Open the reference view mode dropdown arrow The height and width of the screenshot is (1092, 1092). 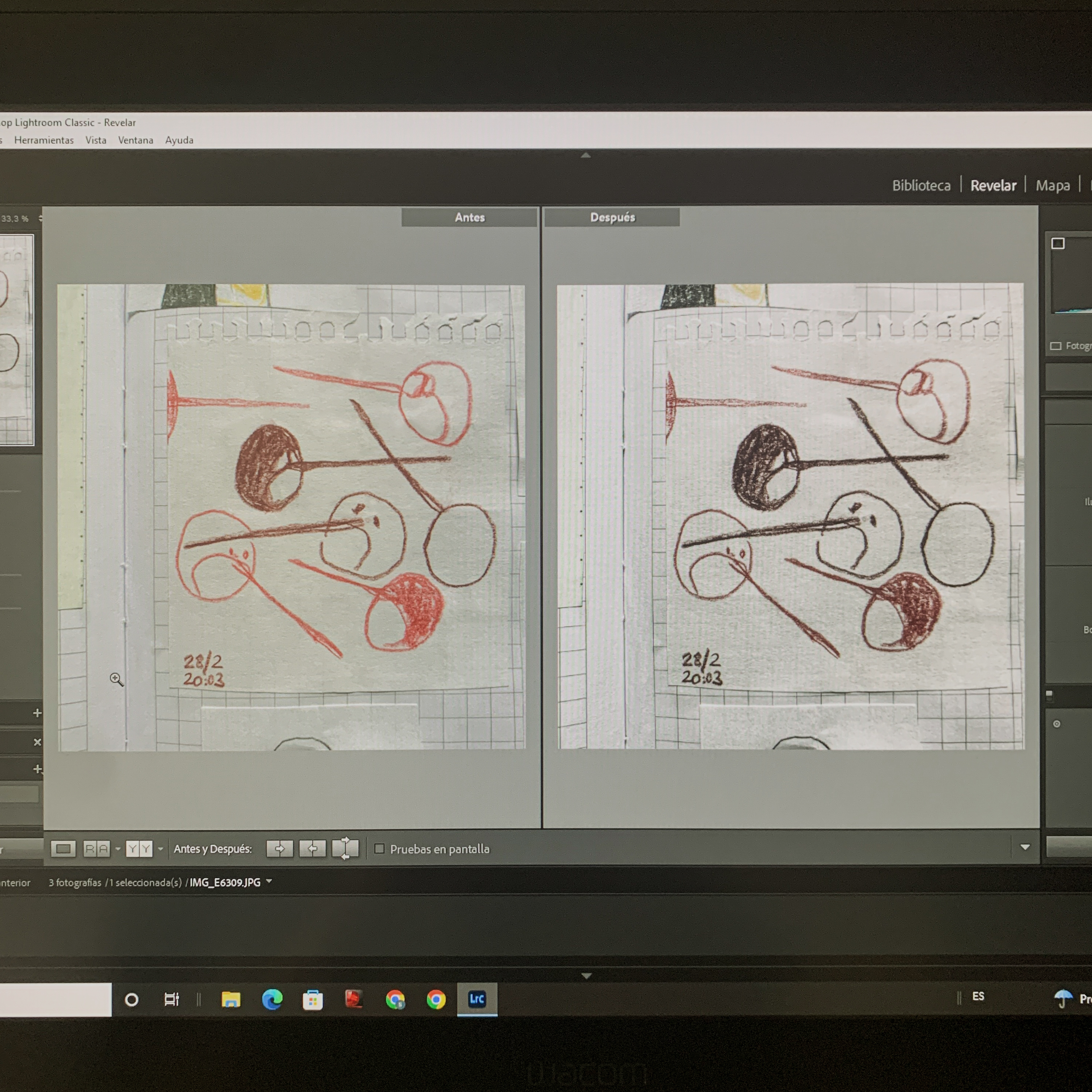(x=118, y=848)
